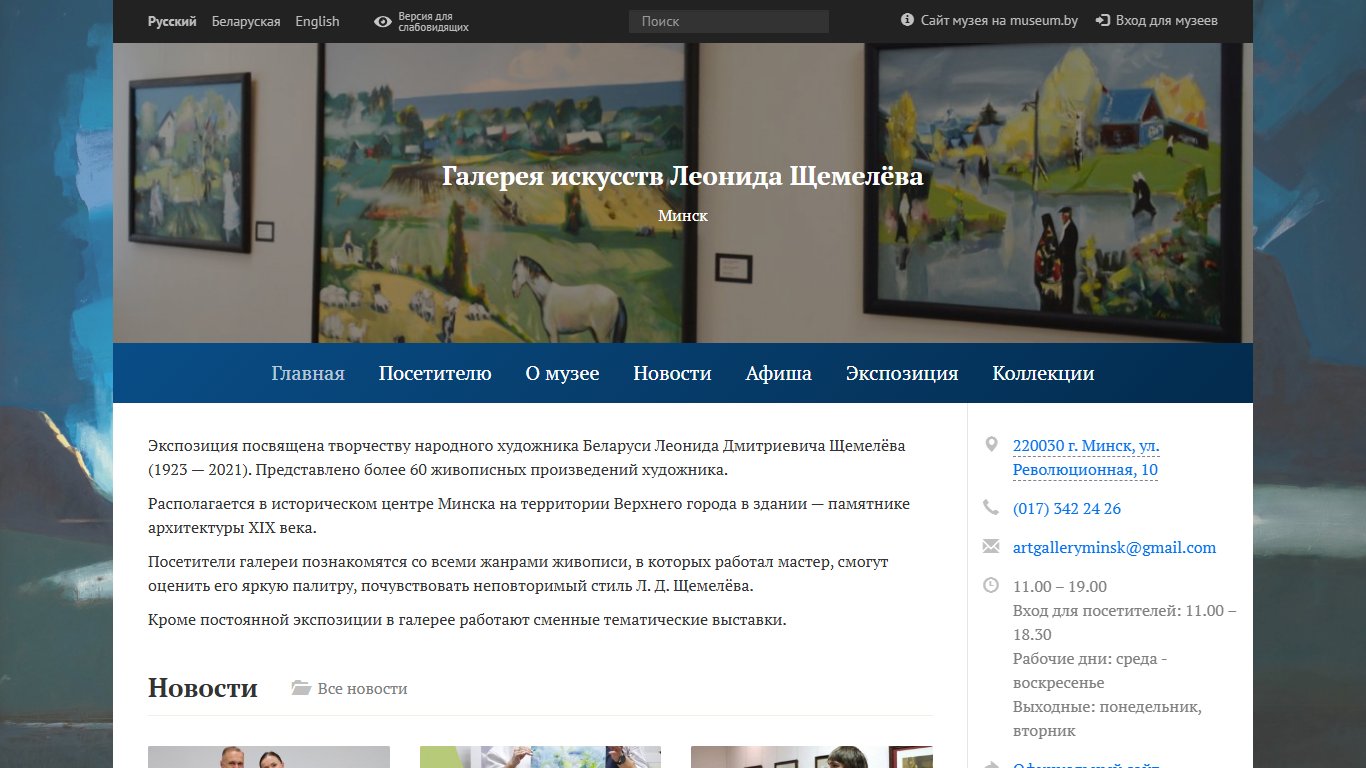Open the middle news thumbnail
The image size is (1366, 768).
pyautogui.click(x=540, y=757)
